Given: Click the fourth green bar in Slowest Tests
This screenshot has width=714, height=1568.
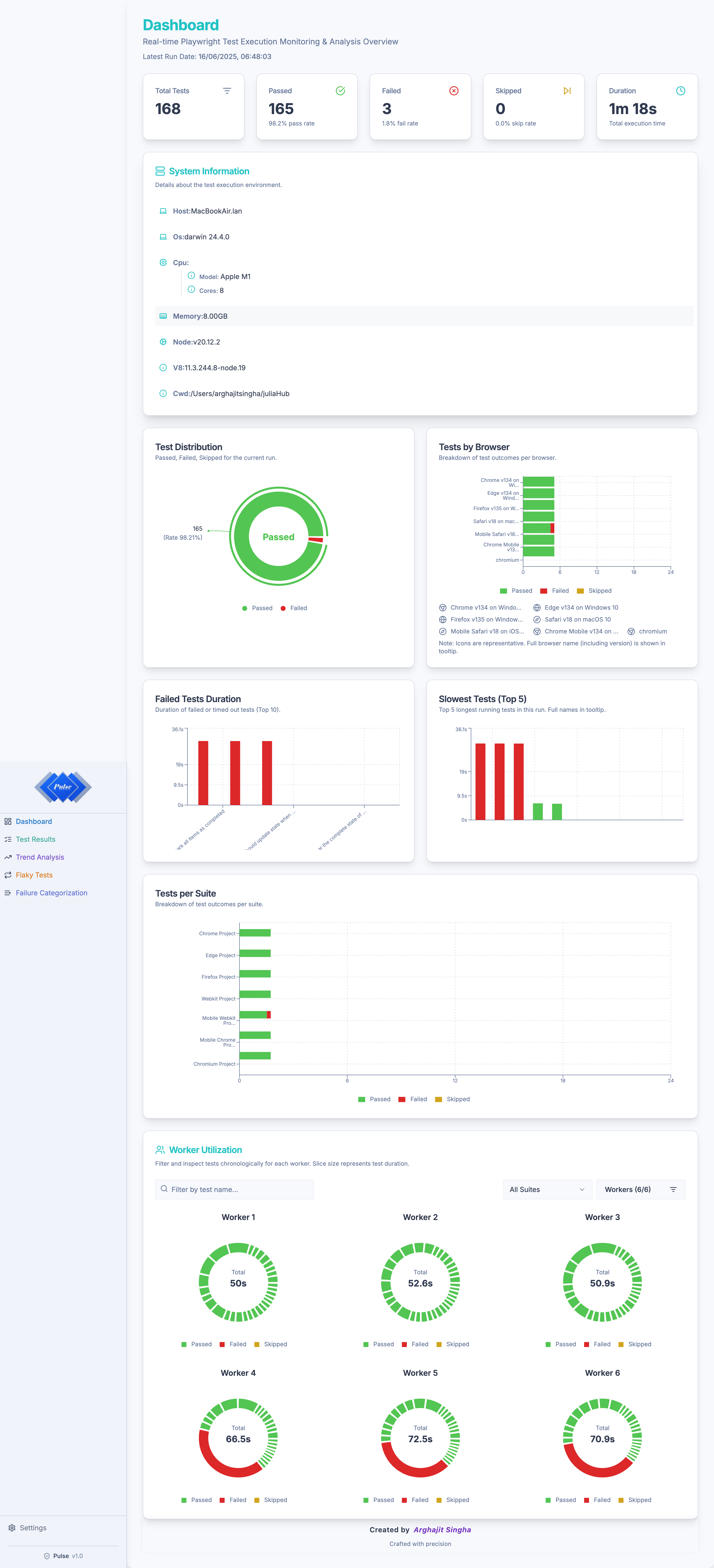Looking at the screenshot, I should (x=538, y=811).
